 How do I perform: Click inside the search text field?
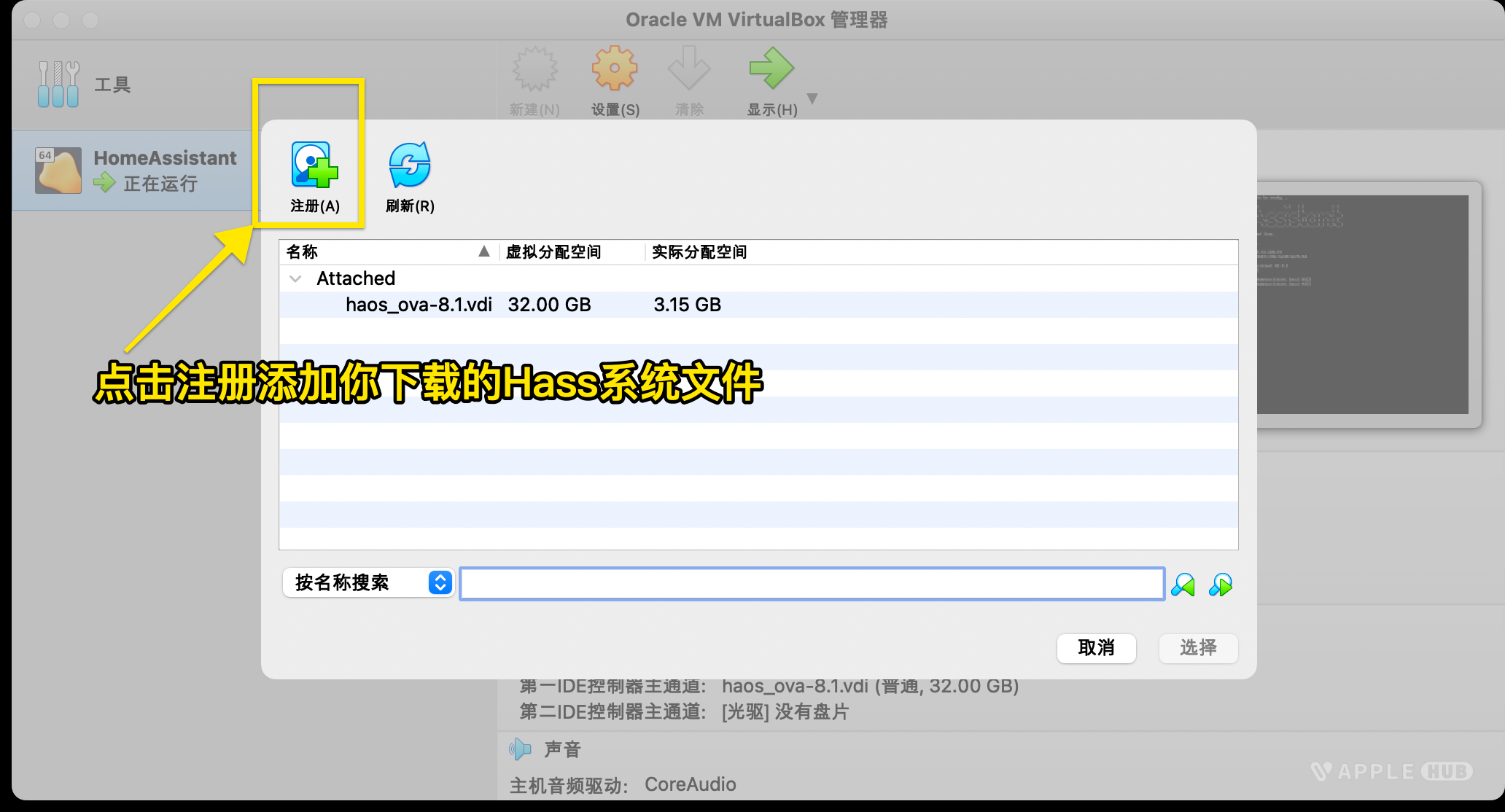click(x=809, y=582)
